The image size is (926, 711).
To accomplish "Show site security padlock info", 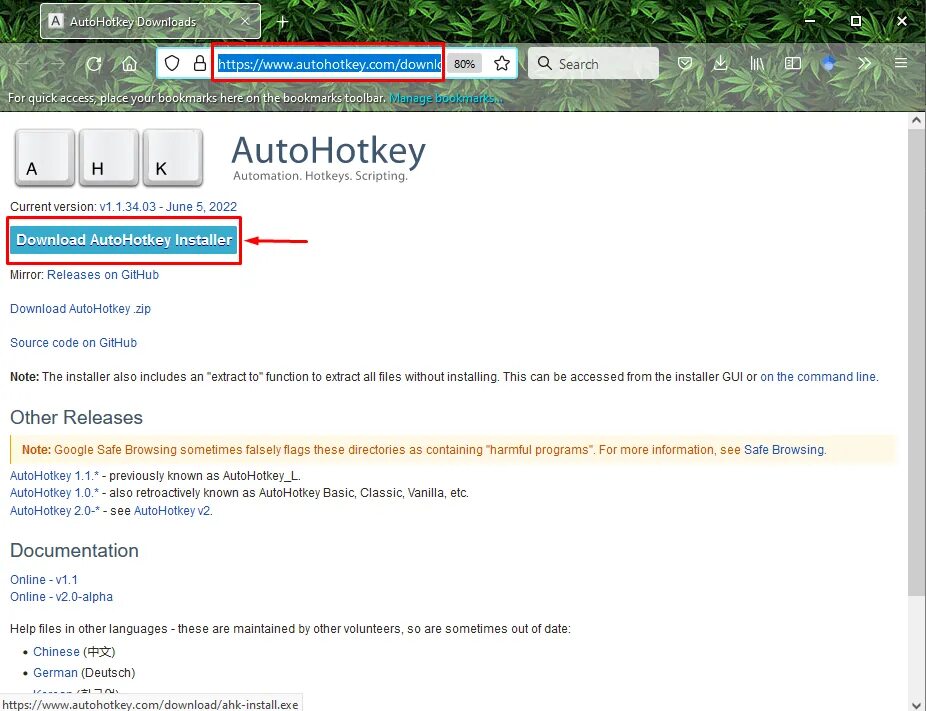I will pos(200,63).
